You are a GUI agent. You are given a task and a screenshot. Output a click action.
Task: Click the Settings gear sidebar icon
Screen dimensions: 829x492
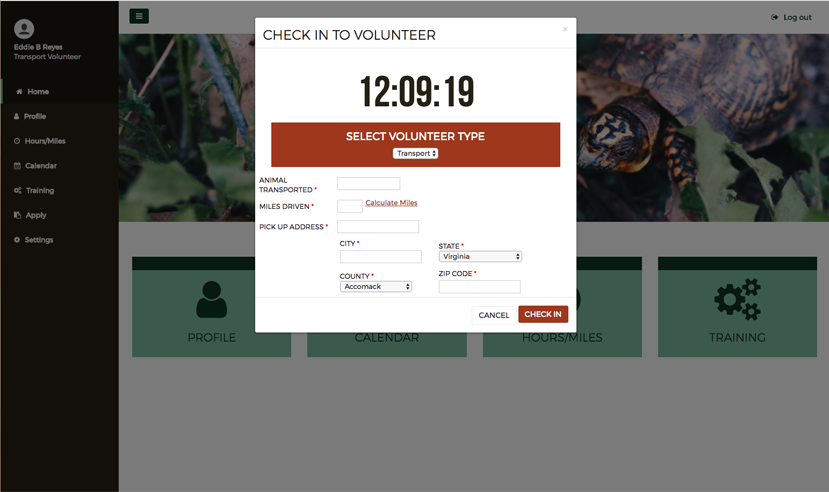tap(17, 240)
